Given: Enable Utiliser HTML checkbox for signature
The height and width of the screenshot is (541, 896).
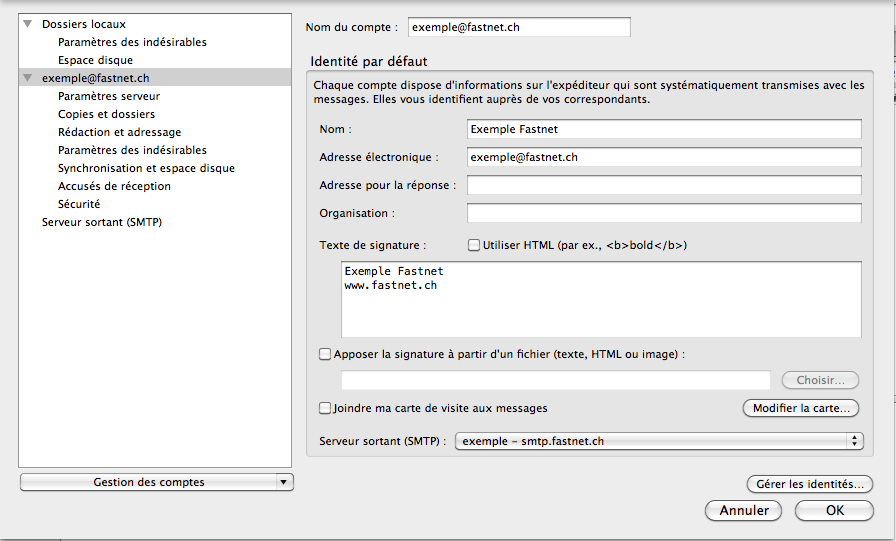Looking at the screenshot, I should (474, 245).
